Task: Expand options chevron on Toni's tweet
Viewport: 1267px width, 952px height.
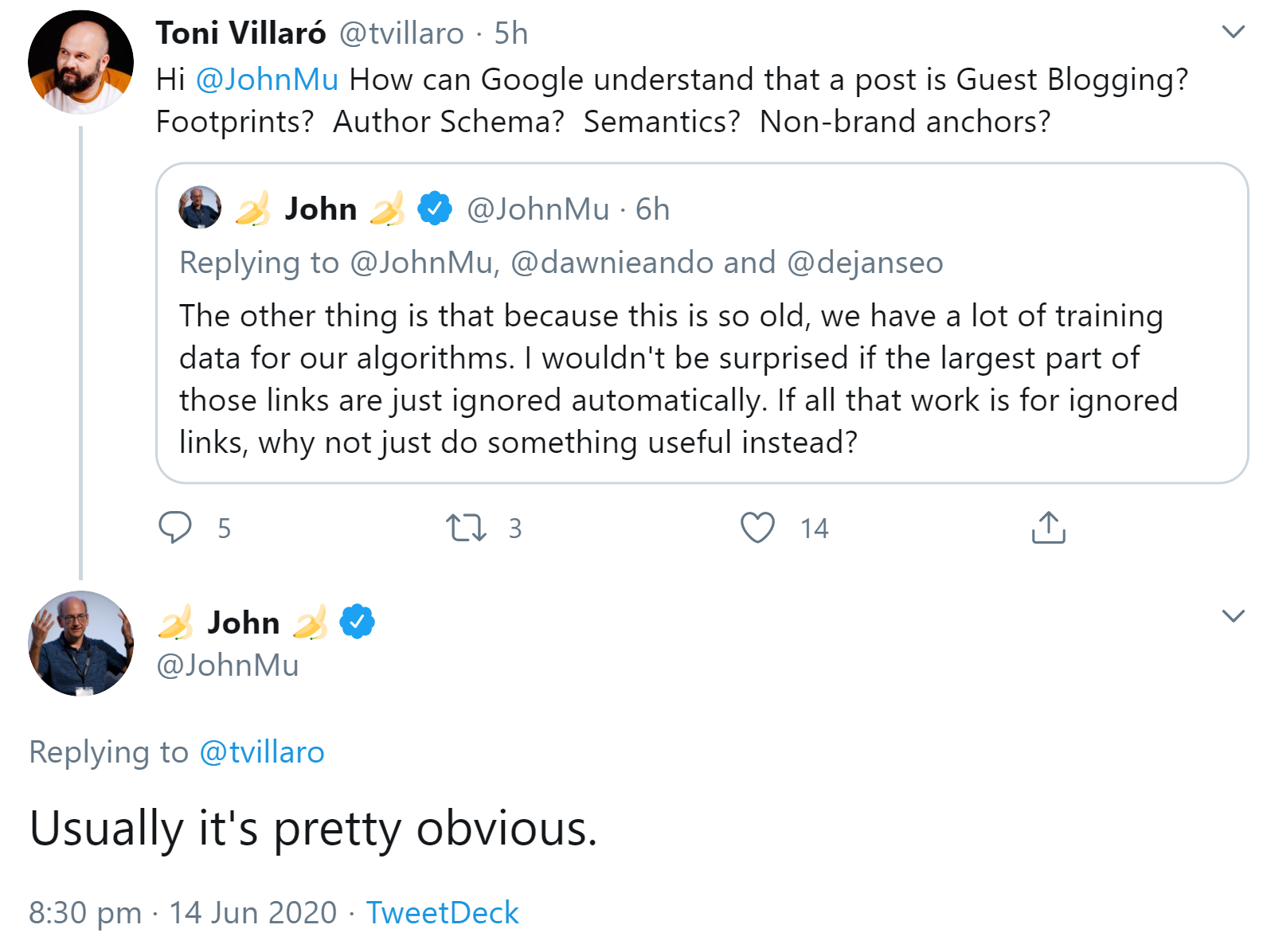Action: [x=1233, y=33]
